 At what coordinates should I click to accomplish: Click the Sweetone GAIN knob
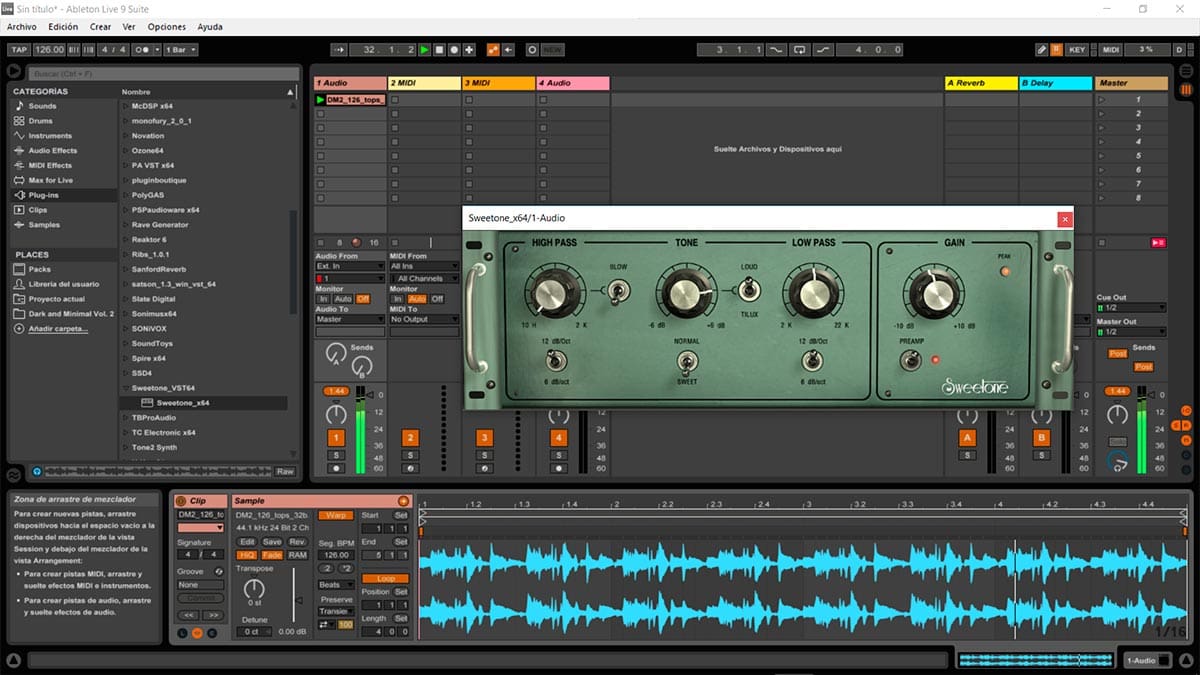(934, 293)
